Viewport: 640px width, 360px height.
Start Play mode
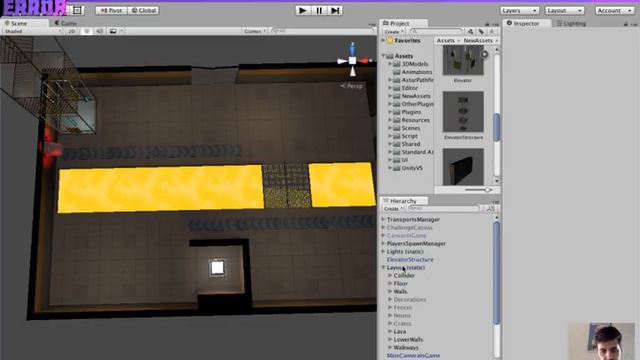tap(302, 11)
